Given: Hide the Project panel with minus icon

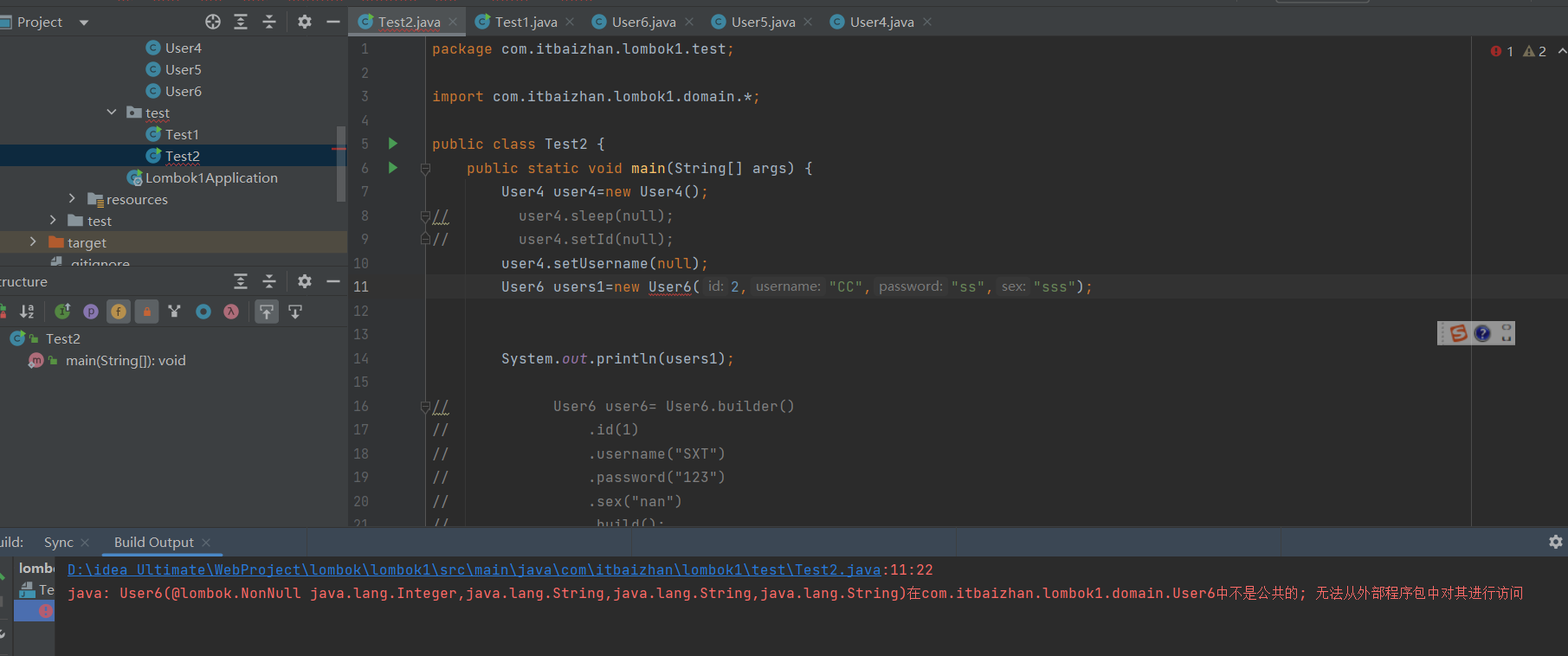Looking at the screenshot, I should [x=333, y=22].
